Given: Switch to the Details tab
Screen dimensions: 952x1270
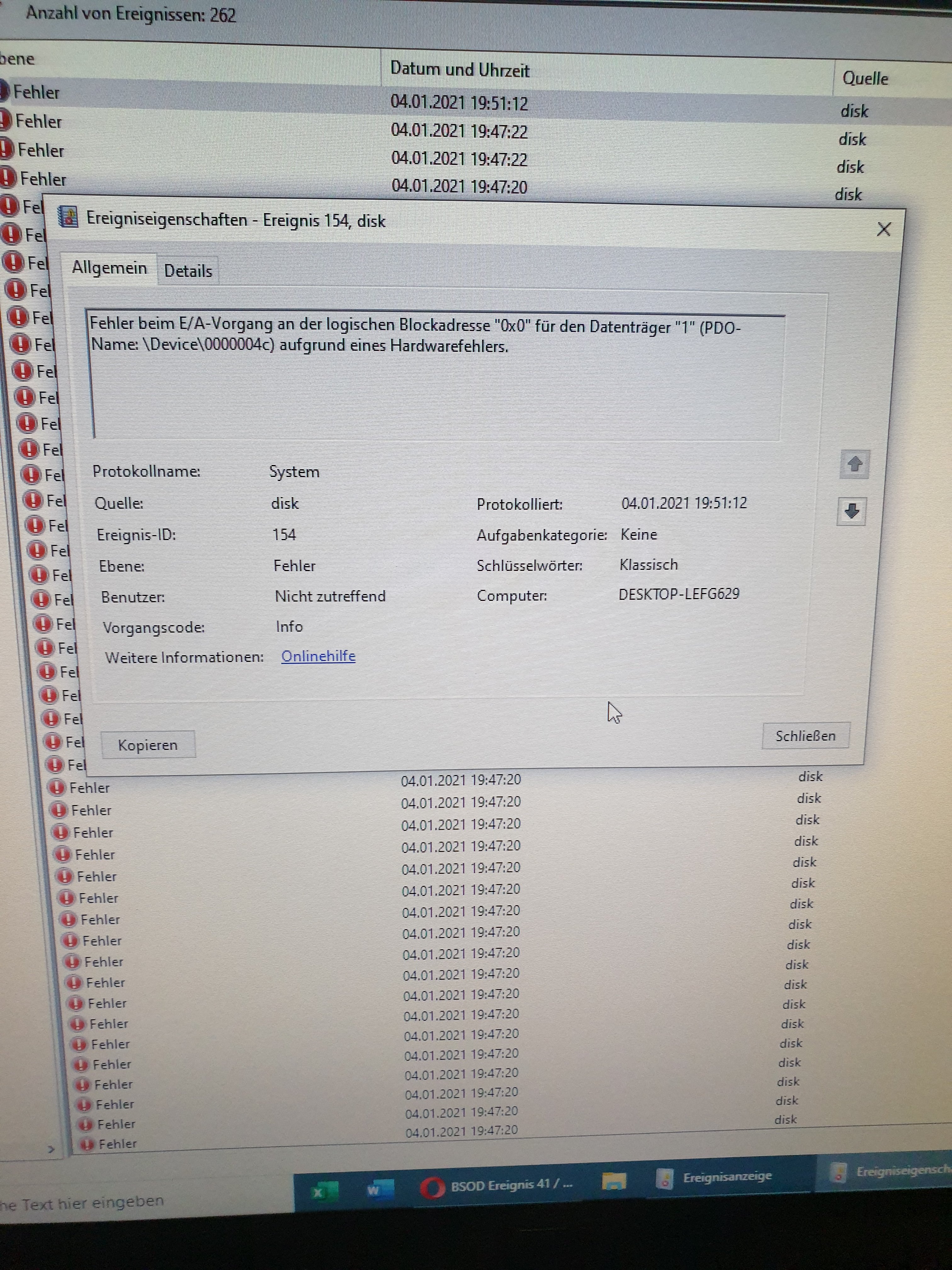Looking at the screenshot, I should 188,271.
